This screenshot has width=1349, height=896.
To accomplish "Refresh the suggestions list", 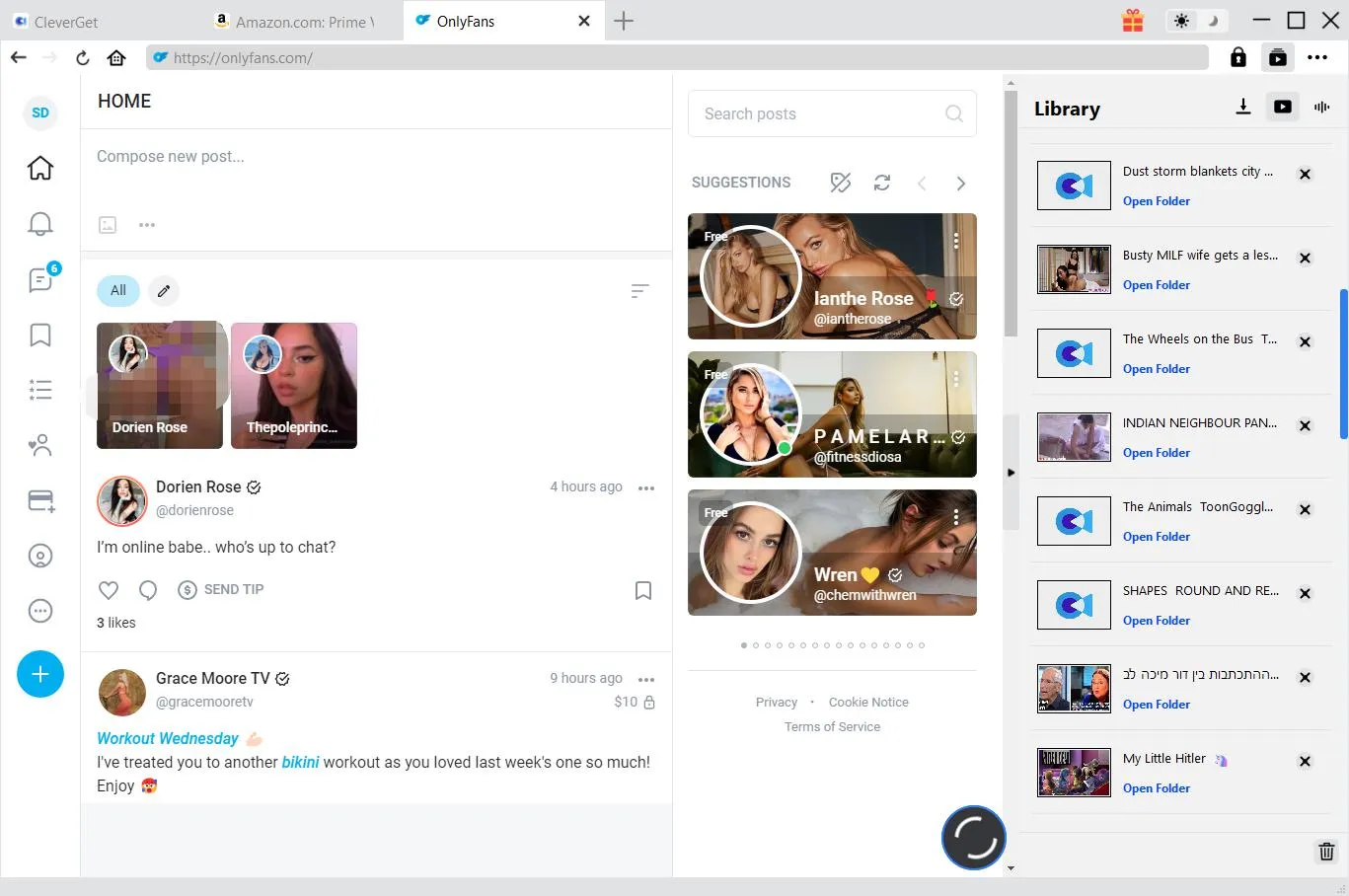I will click(882, 183).
